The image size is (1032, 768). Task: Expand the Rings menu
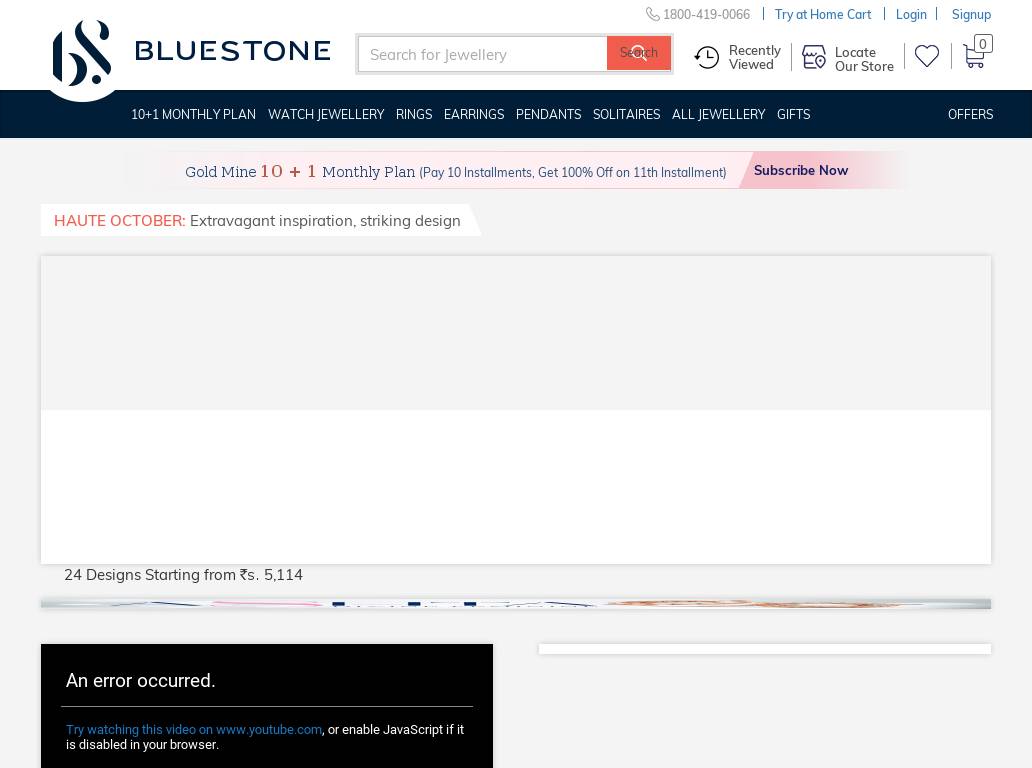point(414,115)
